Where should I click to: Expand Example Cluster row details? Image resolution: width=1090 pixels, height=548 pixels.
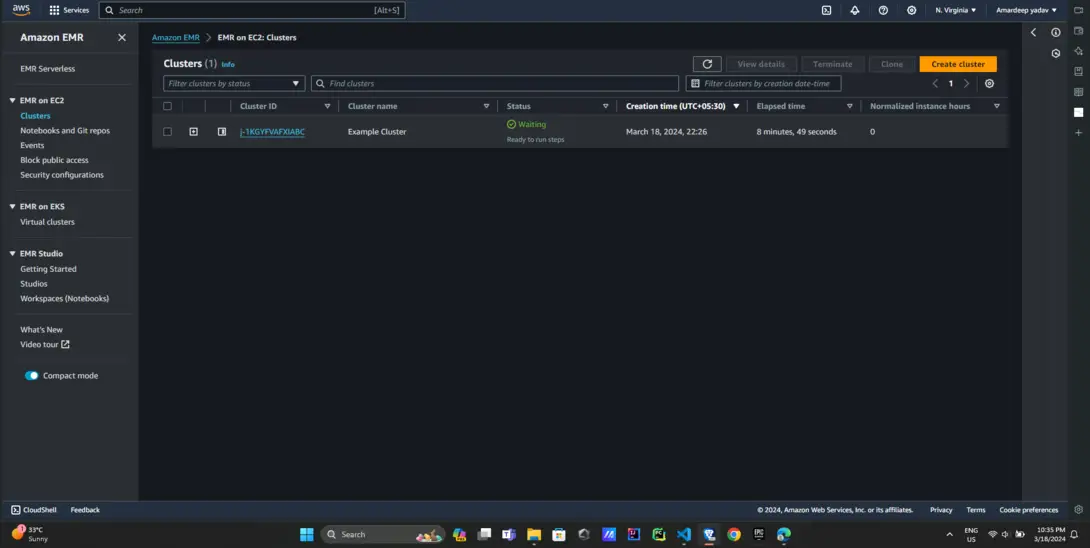(x=193, y=131)
